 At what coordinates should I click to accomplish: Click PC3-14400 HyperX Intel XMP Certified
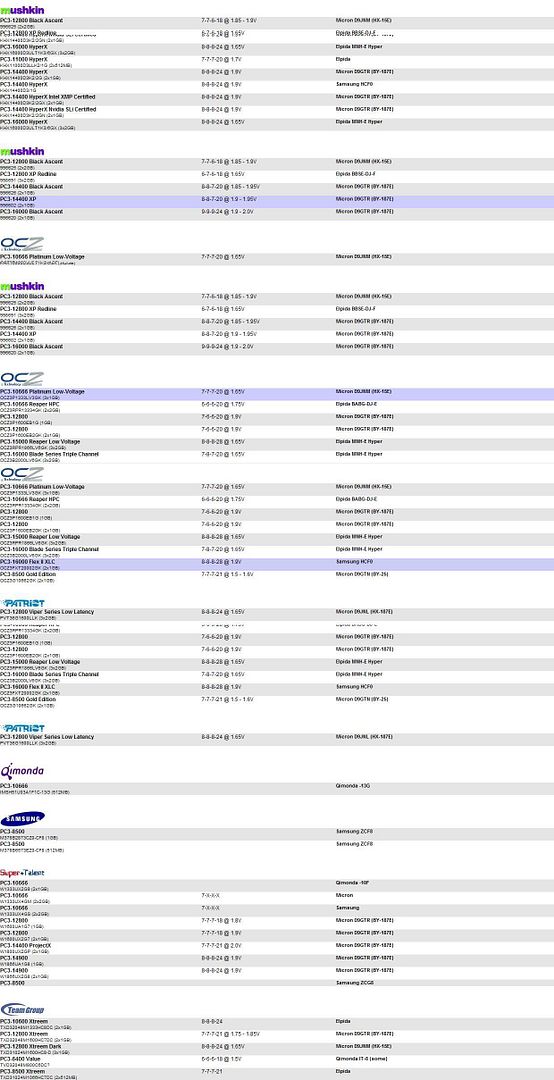pyautogui.click(x=48, y=97)
